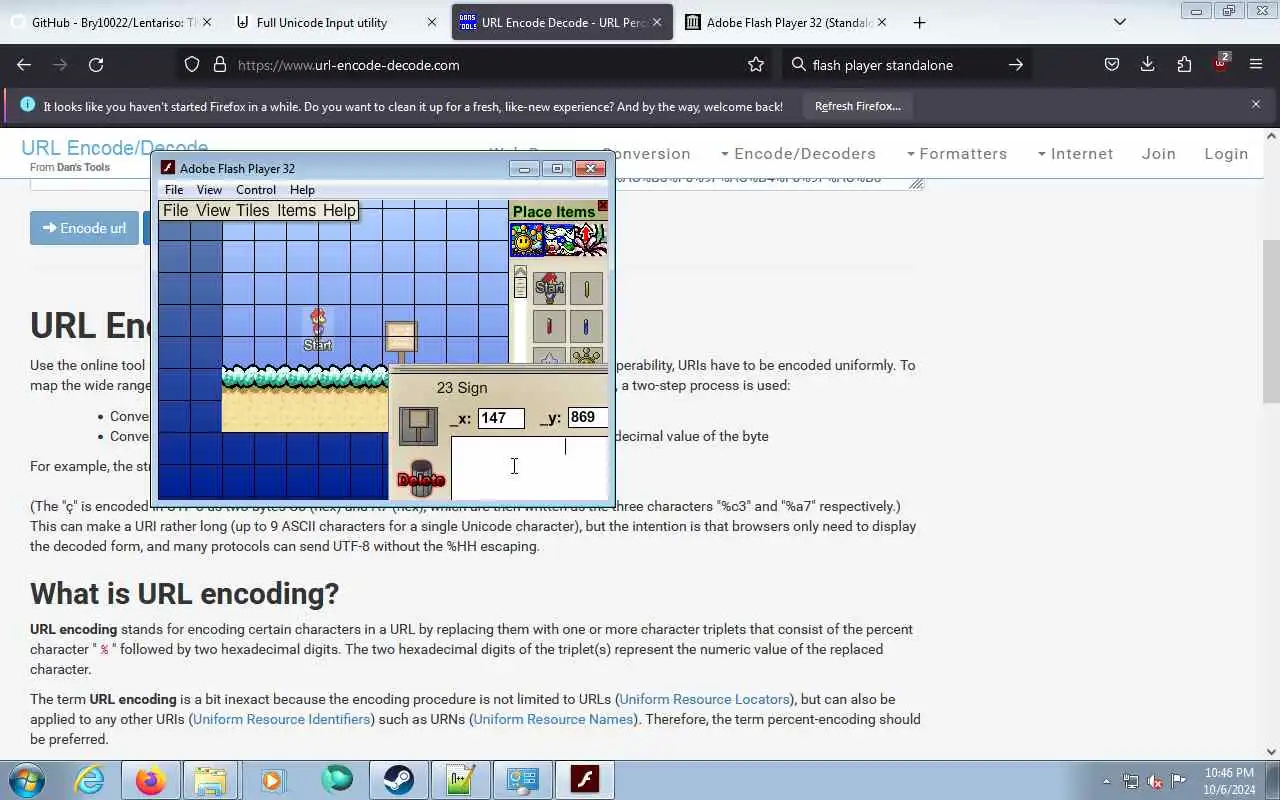The width and height of the screenshot is (1280, 800).
Task: Click the sign preview icon in properties panel
Action: [418, 425]
